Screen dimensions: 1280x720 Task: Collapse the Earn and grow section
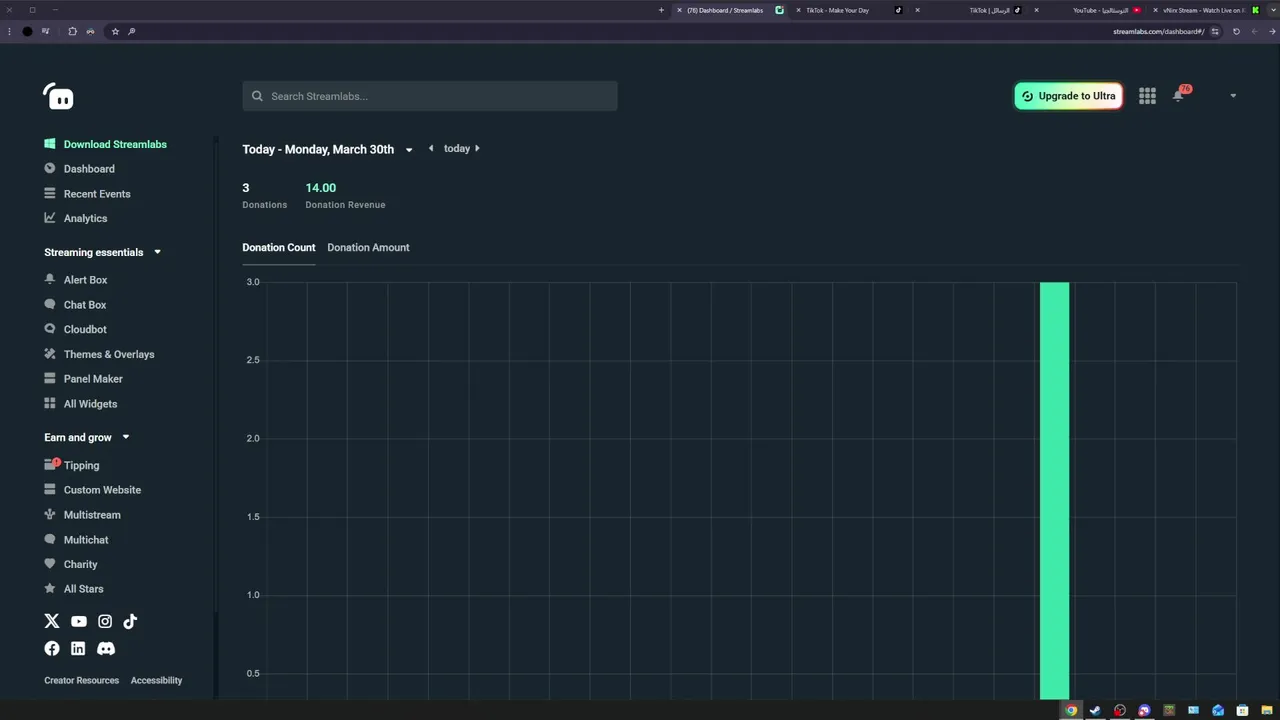pos(125,437)
